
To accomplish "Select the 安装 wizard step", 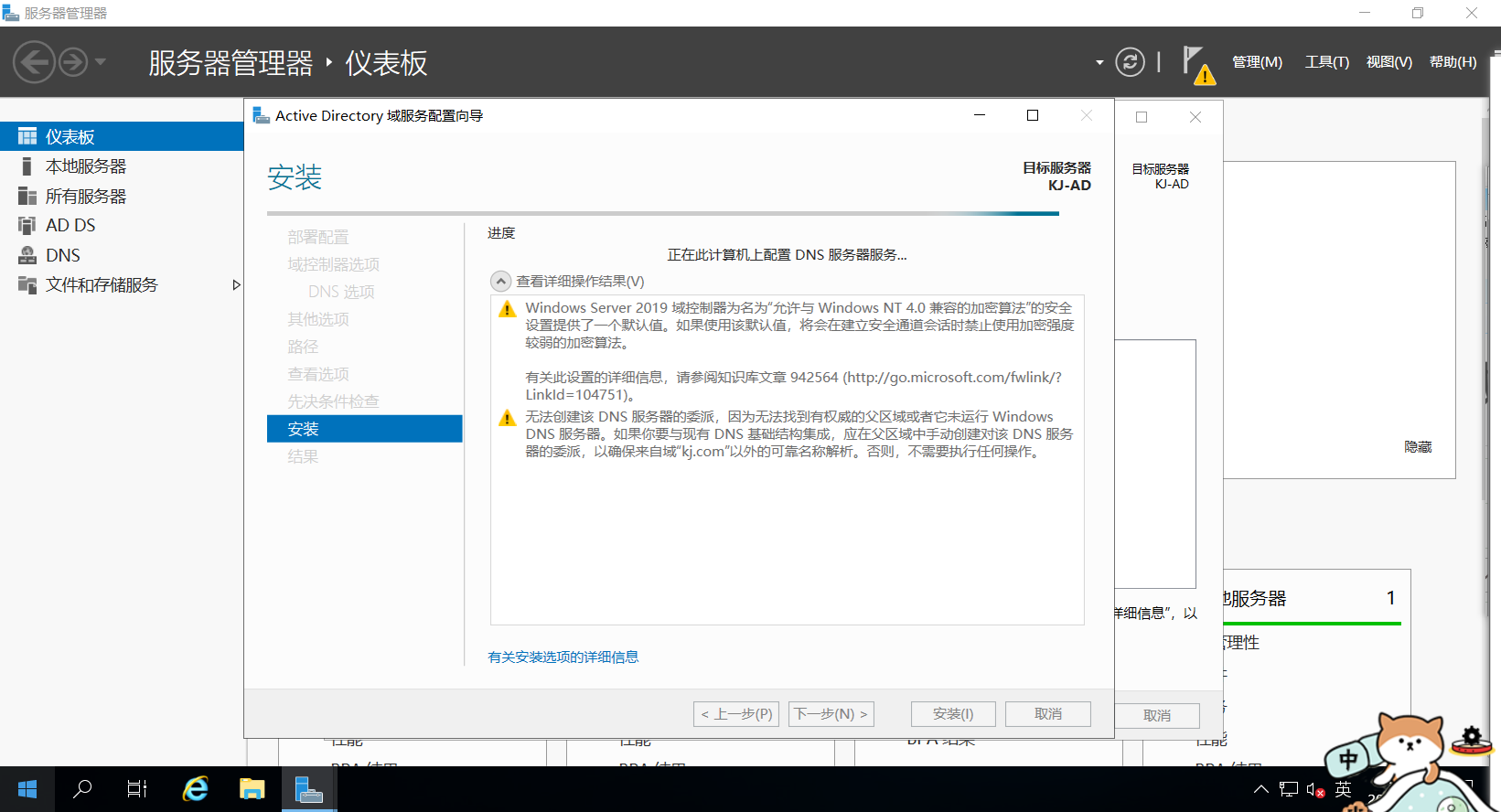I will coord(365,429).
